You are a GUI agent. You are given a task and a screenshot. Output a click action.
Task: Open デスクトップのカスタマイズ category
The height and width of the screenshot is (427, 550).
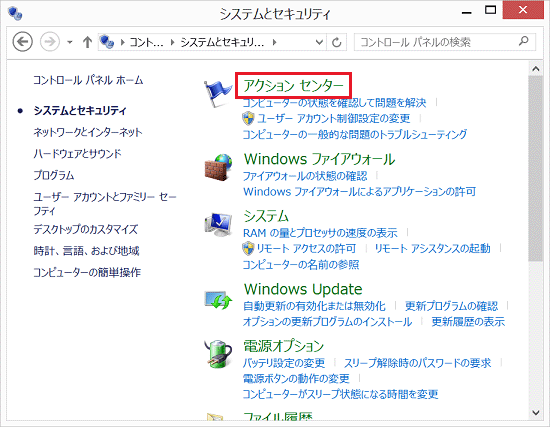(86, 229)
